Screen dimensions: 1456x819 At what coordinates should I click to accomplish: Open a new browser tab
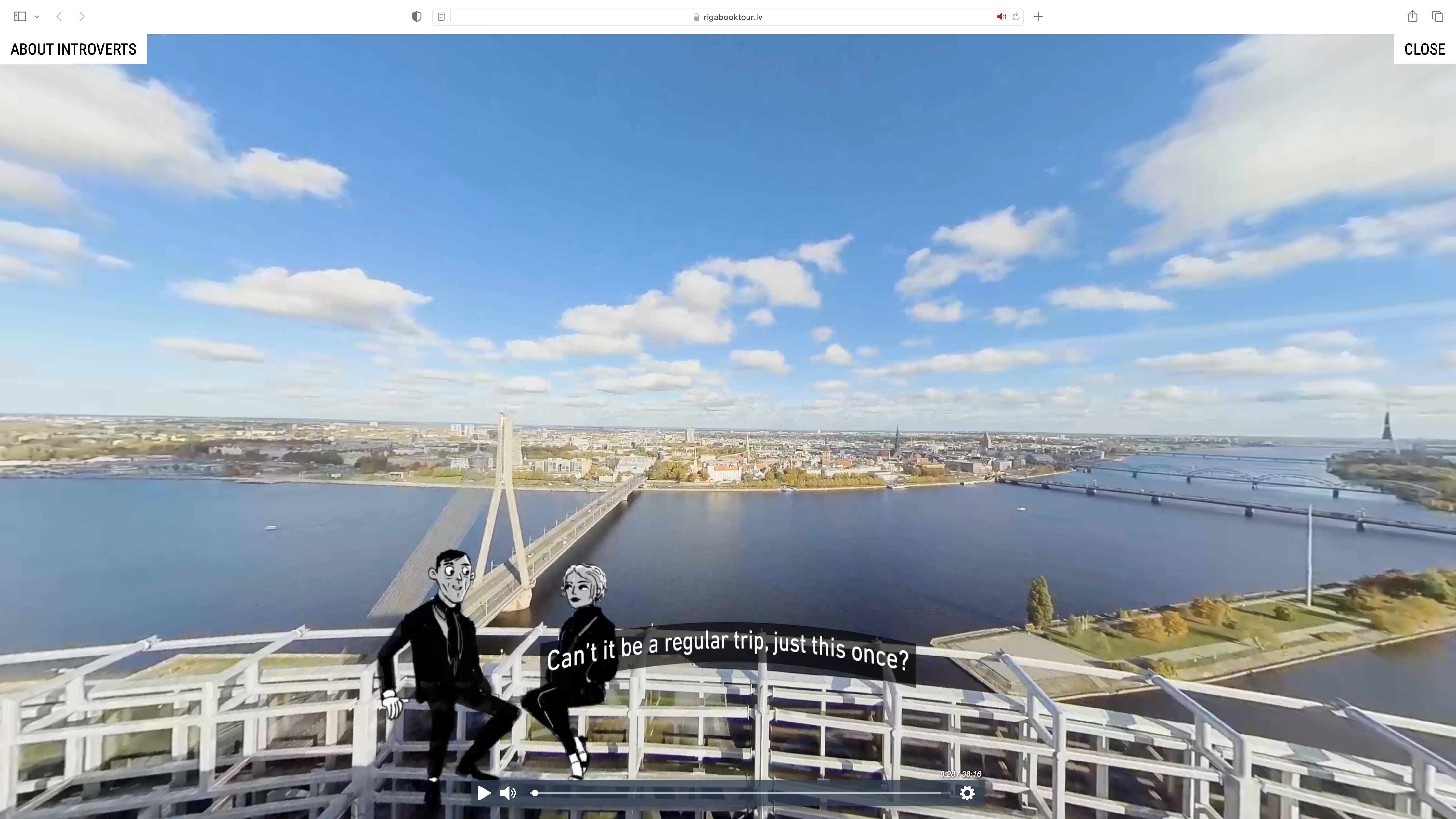pyautogui.click(x=1038, y=16)
